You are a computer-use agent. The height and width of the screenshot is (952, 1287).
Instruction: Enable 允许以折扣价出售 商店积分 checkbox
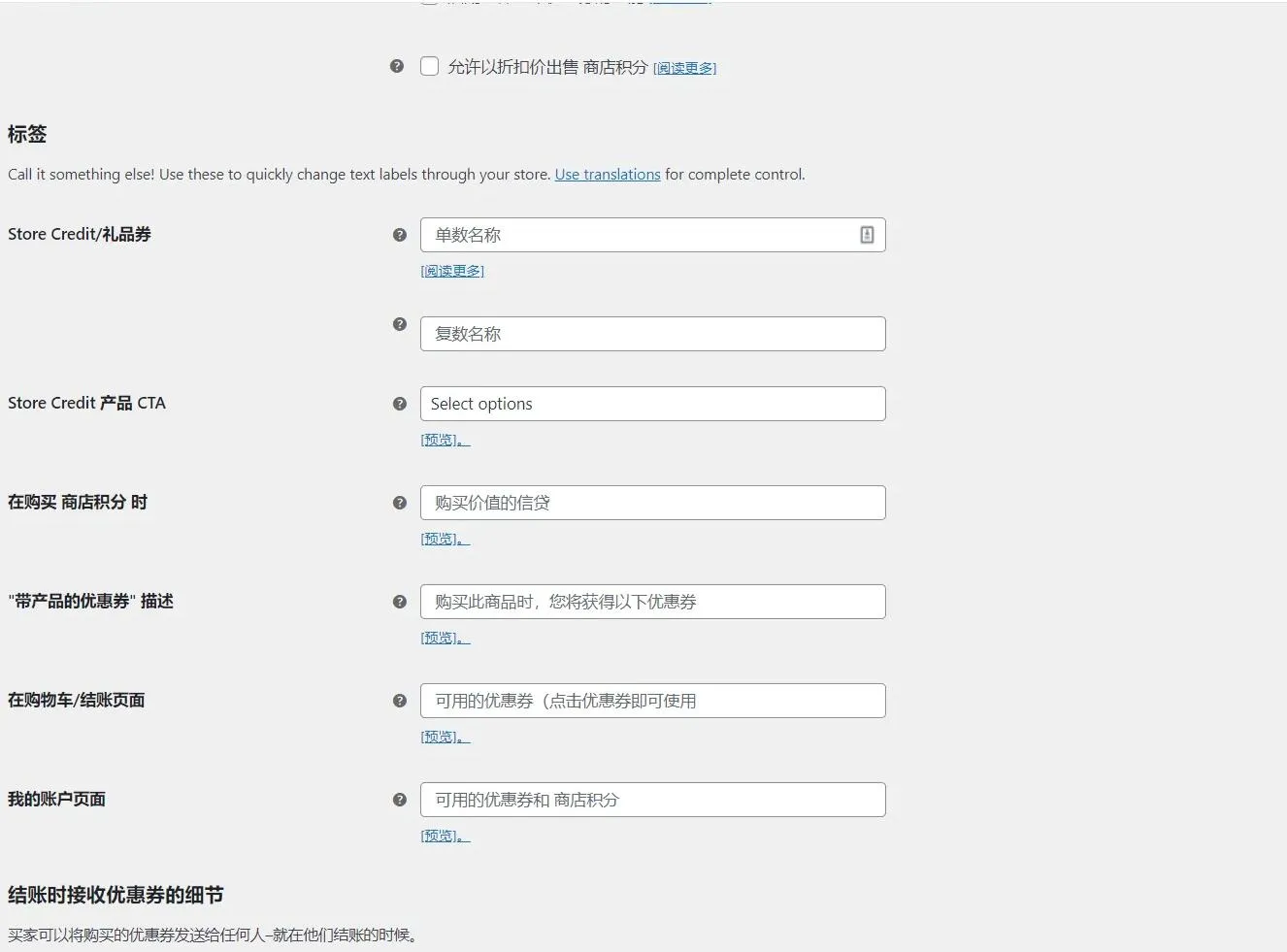pyautogui.click(x=430, y=66)
